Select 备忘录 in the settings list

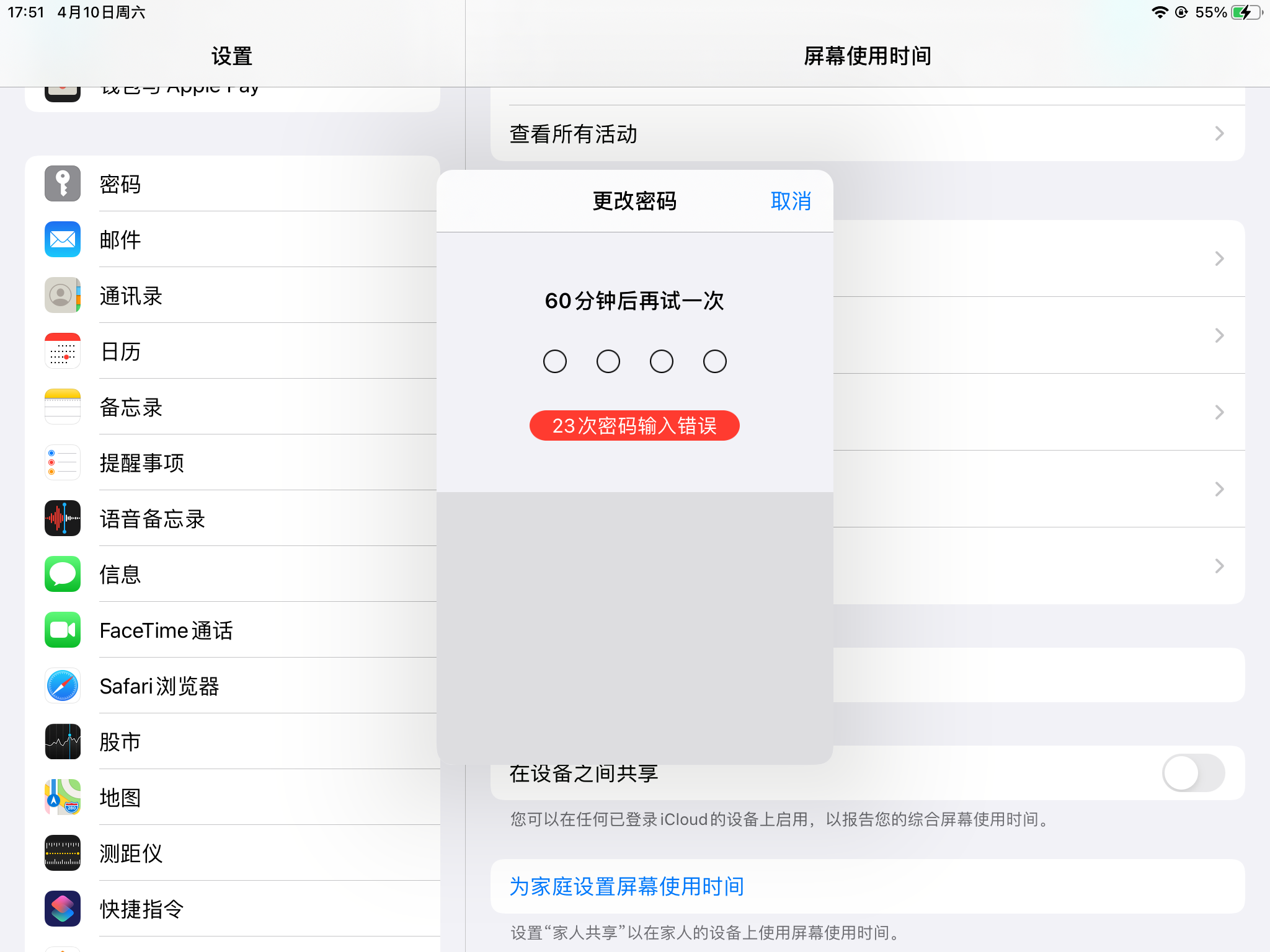click(x=131, y=407)
